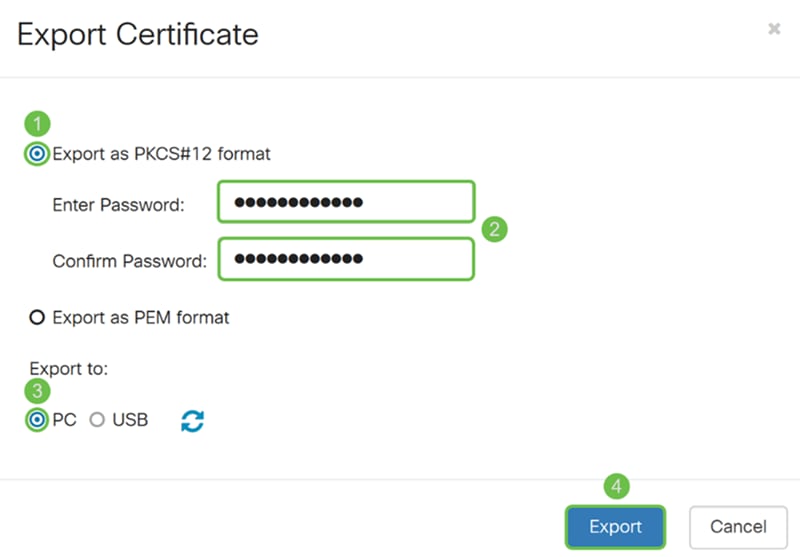Click the "Export as PEM format" label text
800x557 pixels.
[x=141, y=318]
